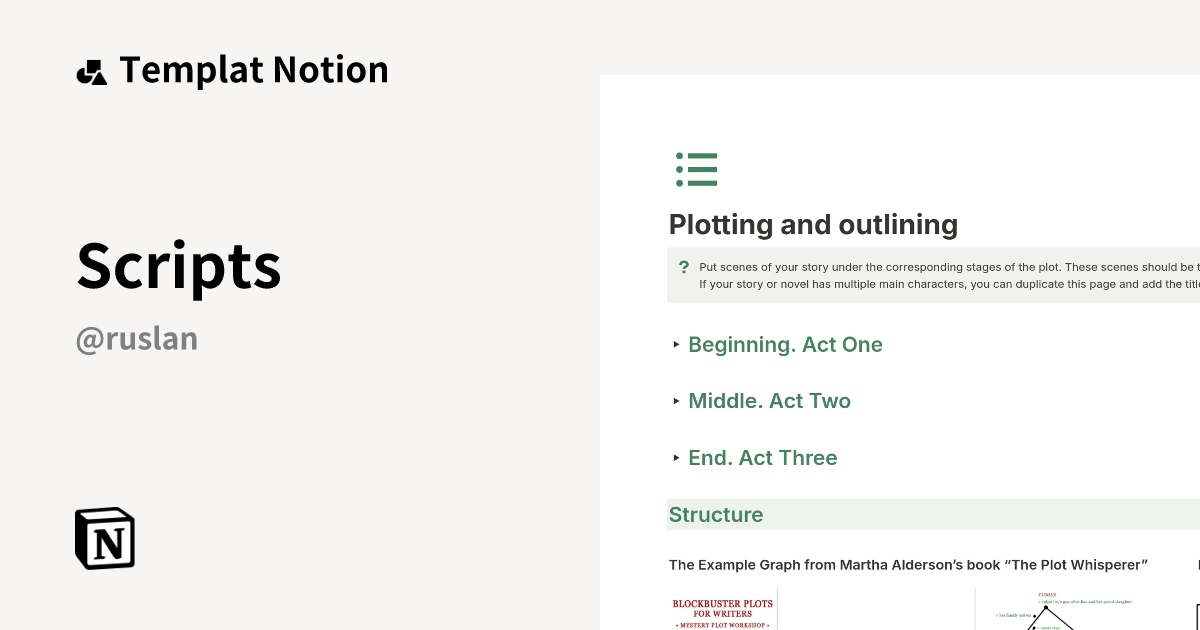The height and width of the screenshot is (630, 1200).
Task: Click the triangle icon beside Middle. Act Two
Action: (x=676, y=401)
